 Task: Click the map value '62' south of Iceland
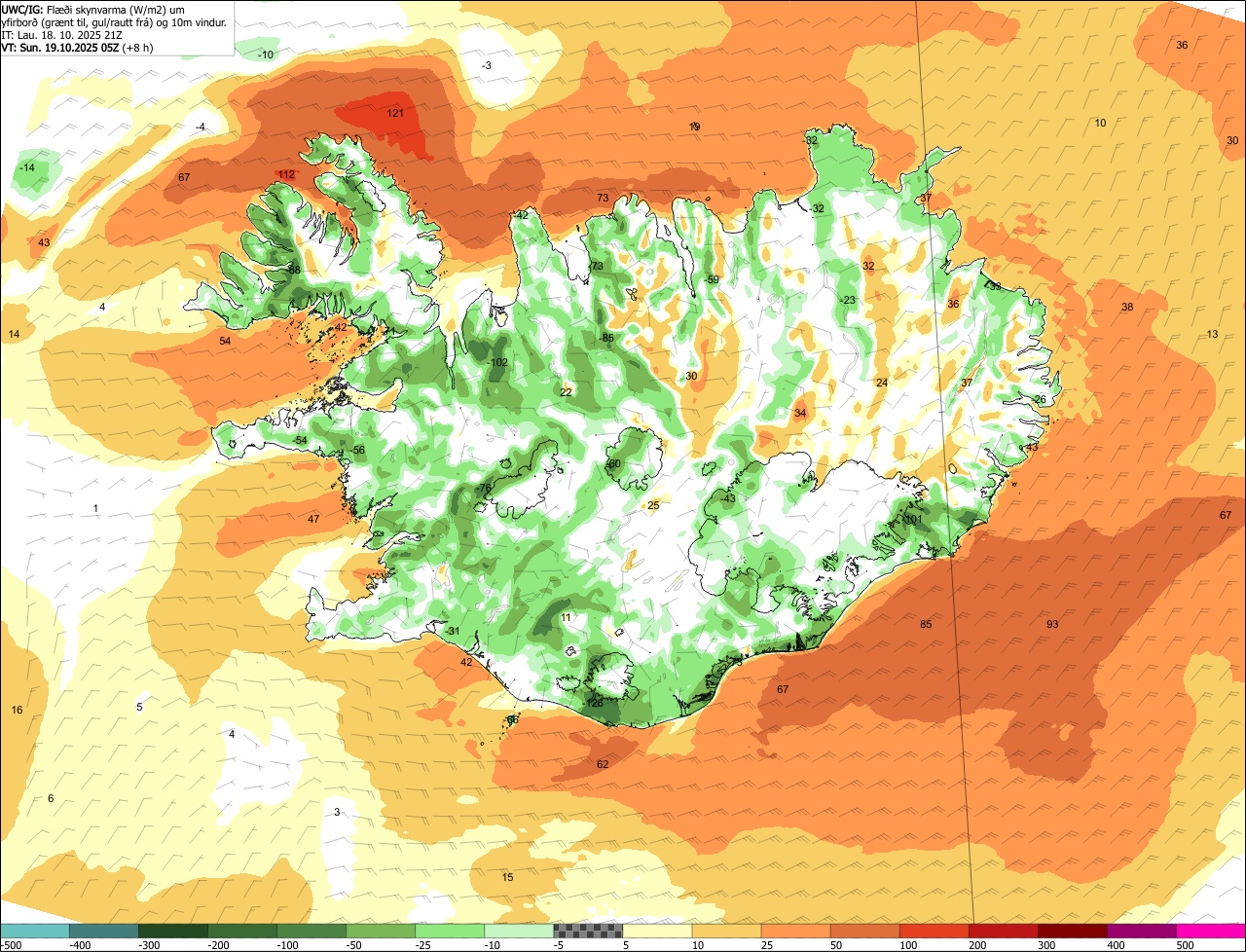[603, 764]
